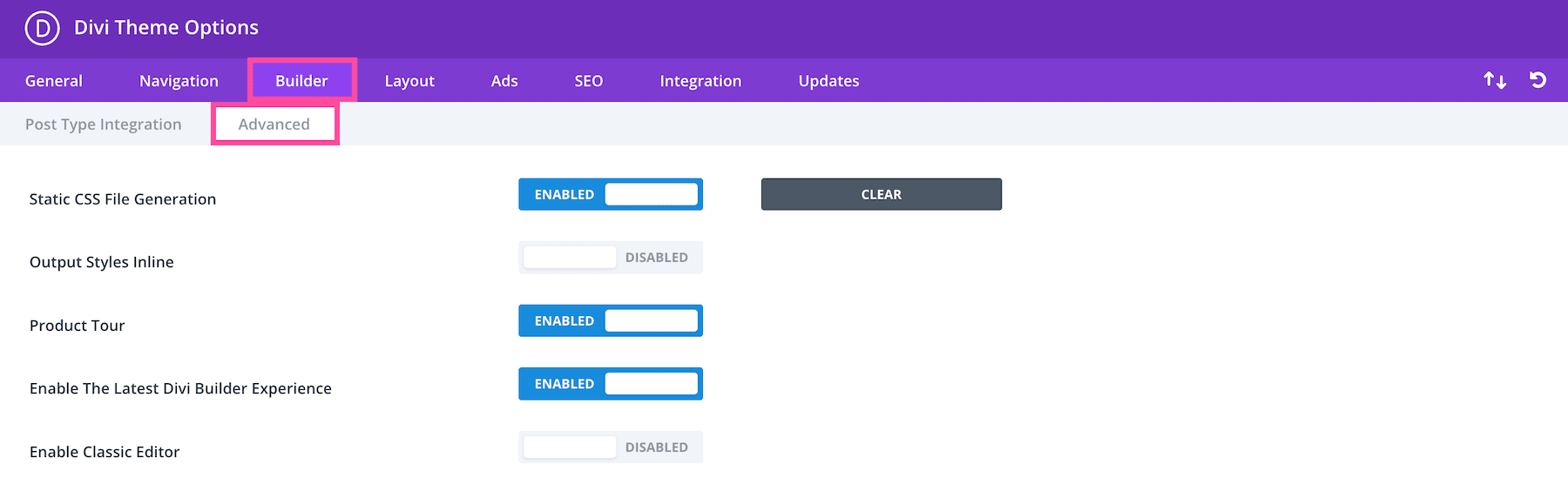Click the Divi Theme Options title
Image resolution: width=1568 pixels, height=498 pixels.
coord(166,28)
